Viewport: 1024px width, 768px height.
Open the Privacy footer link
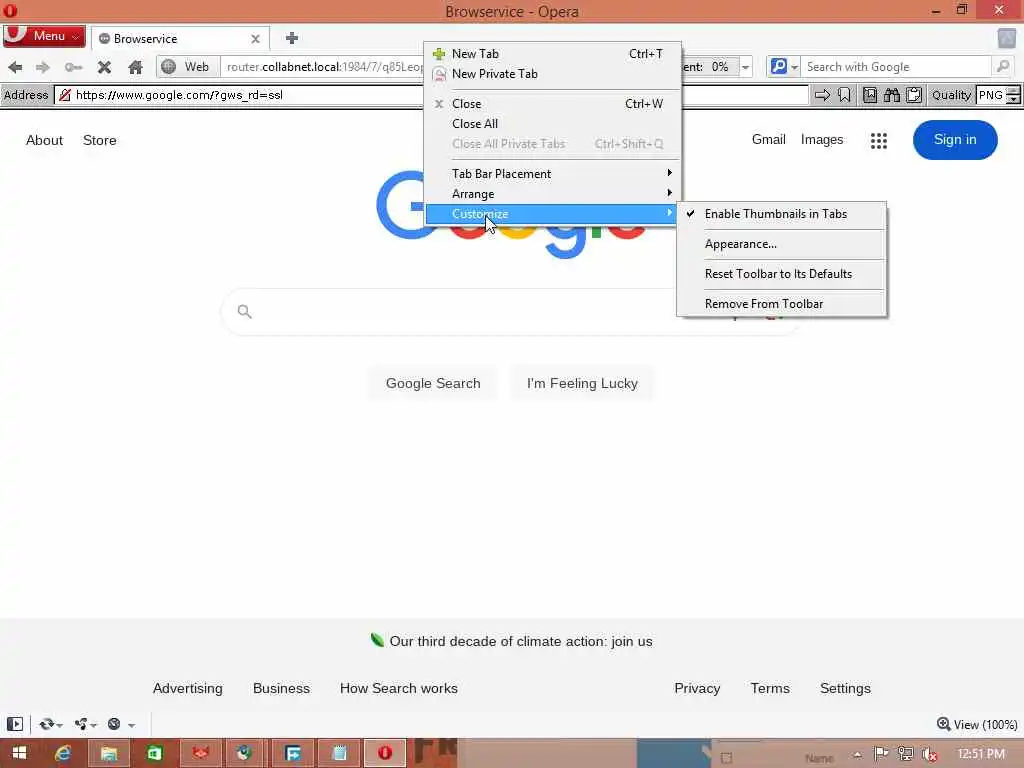click(x=697, y=688)
